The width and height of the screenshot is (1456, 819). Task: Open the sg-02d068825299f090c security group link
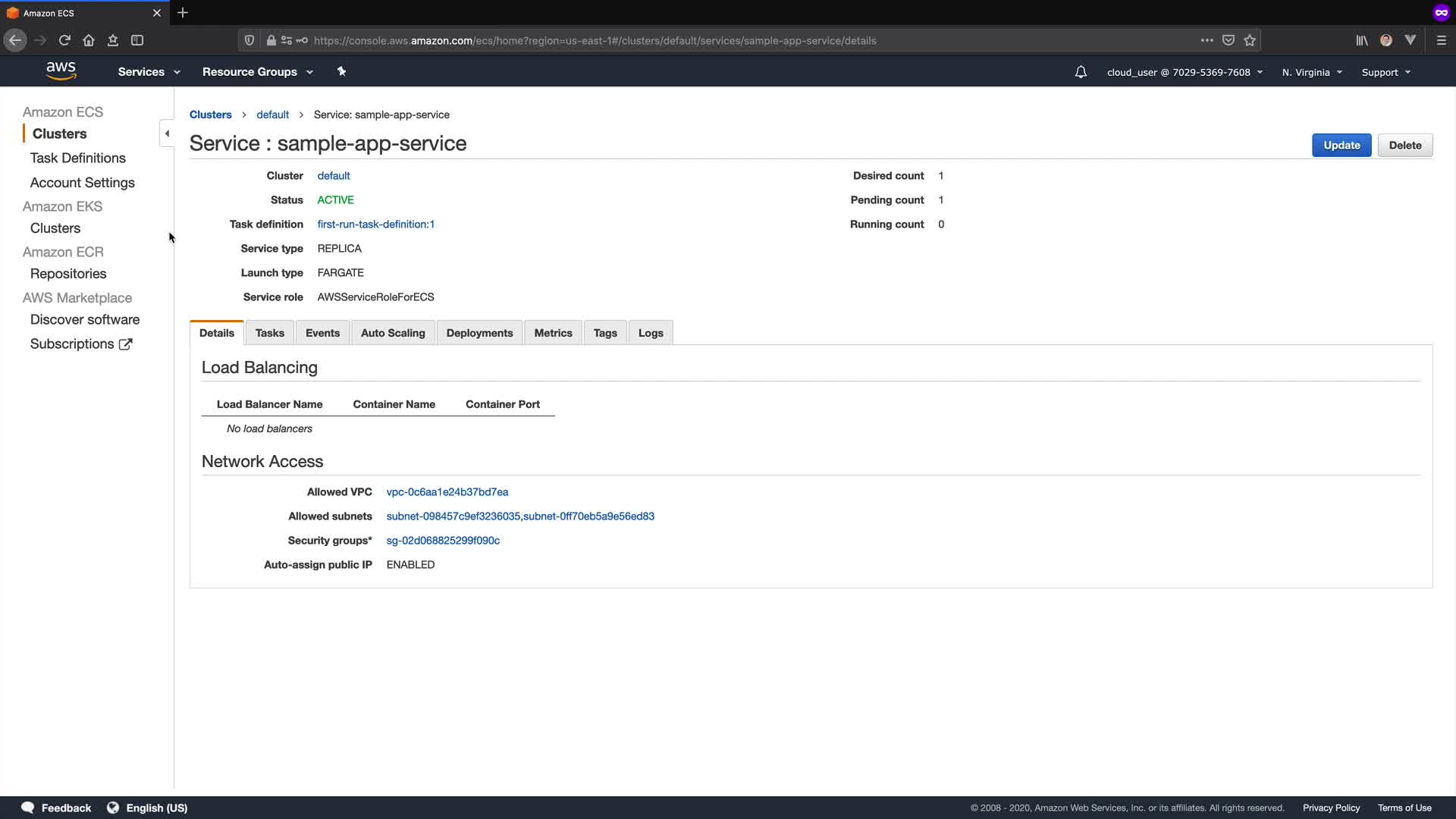coord(443,541)
